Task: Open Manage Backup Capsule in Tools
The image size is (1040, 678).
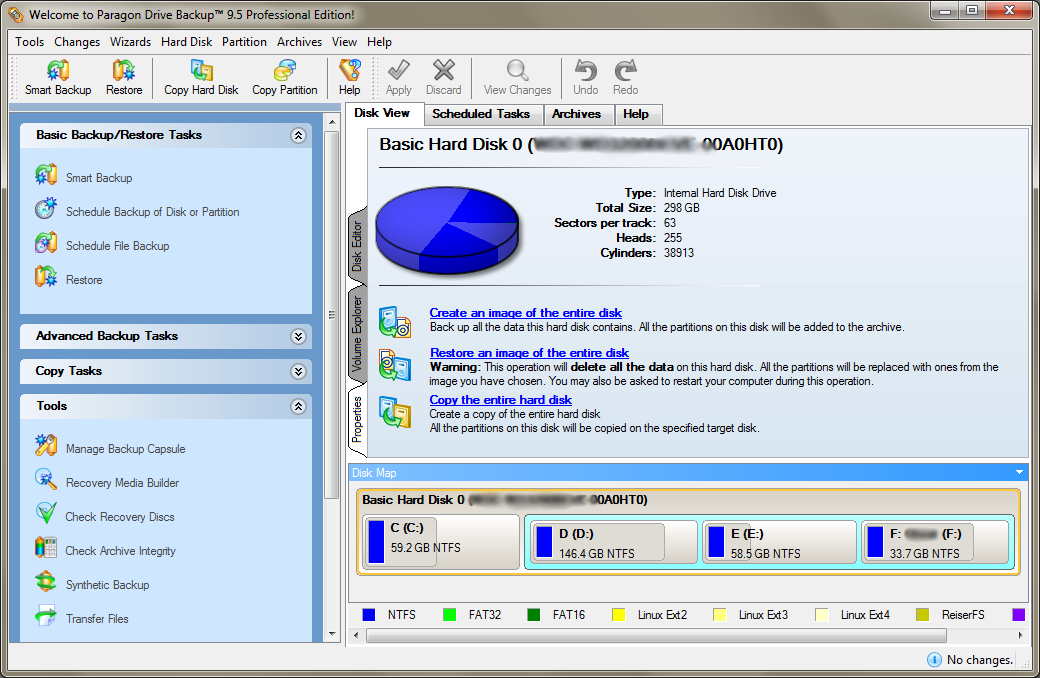Action: [125, 449]
